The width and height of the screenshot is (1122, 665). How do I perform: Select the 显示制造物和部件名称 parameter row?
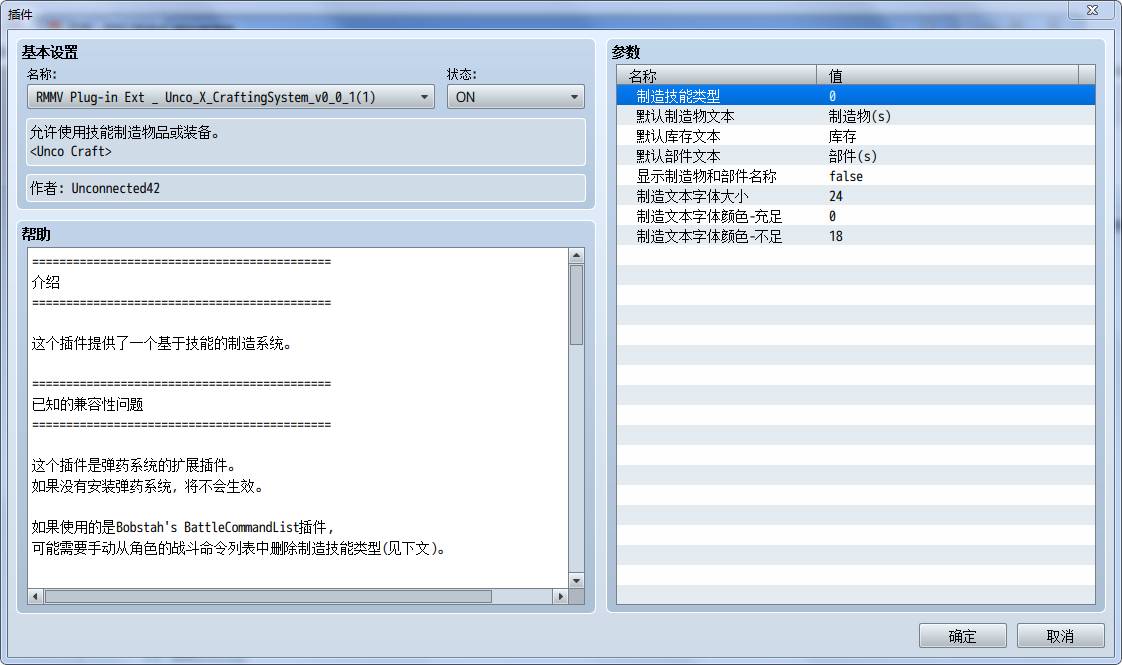[856, 175]
